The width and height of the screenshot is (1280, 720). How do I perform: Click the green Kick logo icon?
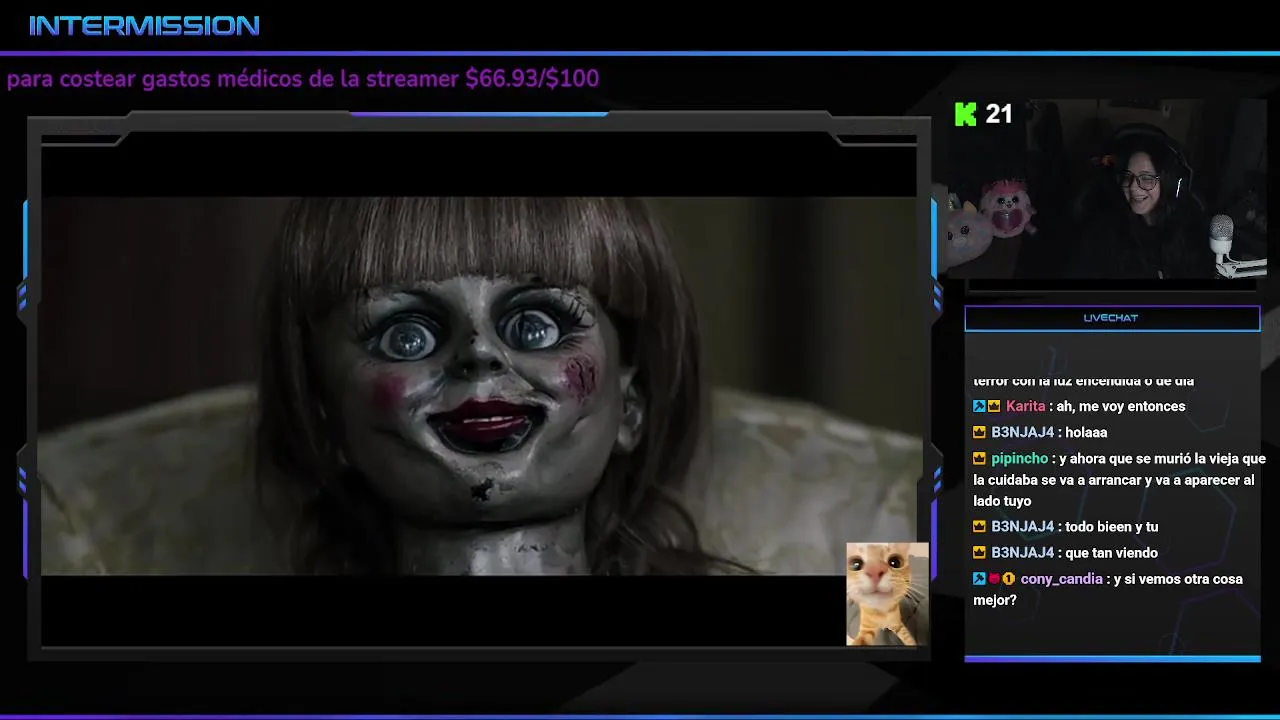tap(965, 114)
